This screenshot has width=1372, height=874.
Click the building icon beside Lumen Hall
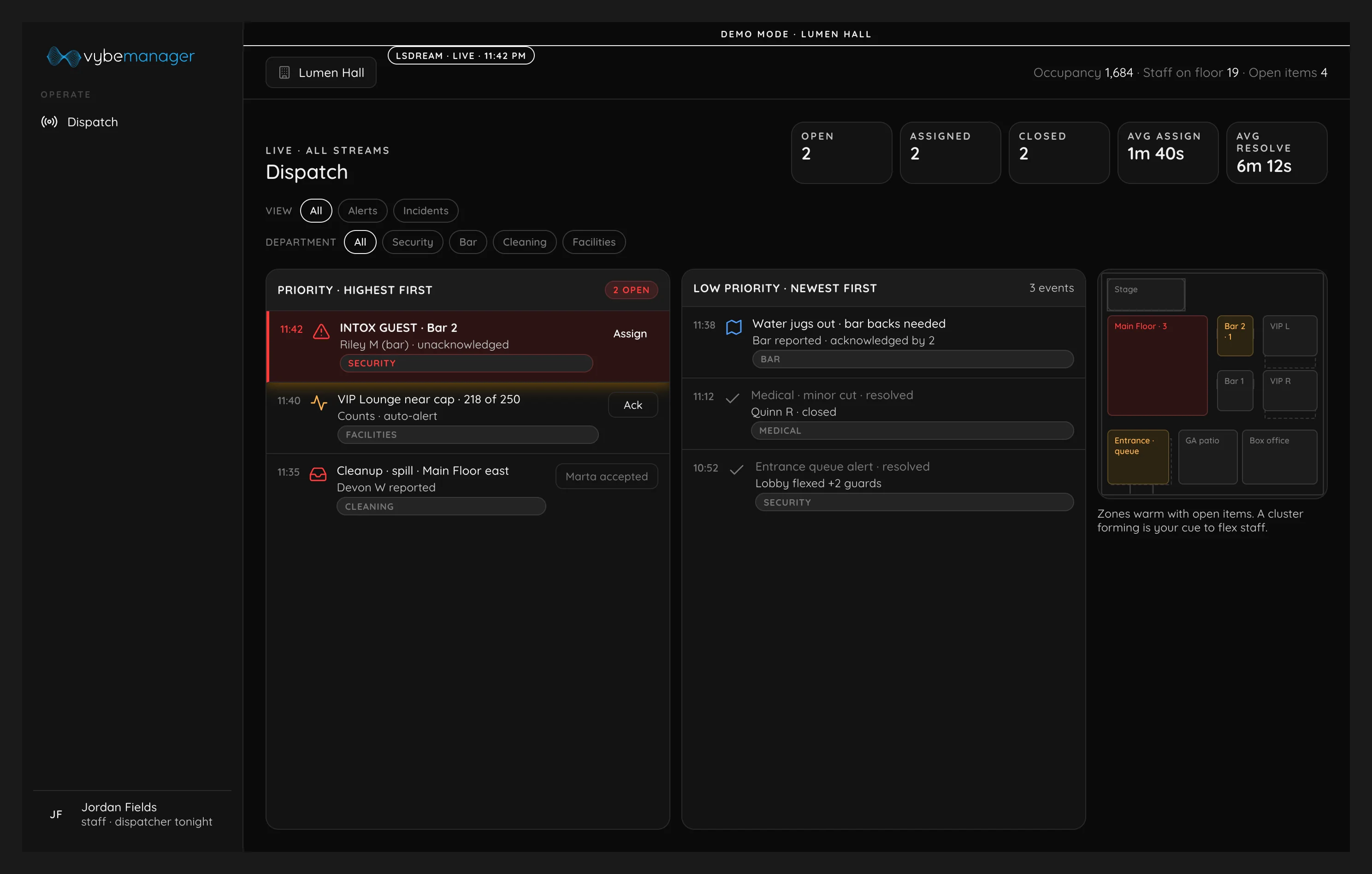coord(284,72)
